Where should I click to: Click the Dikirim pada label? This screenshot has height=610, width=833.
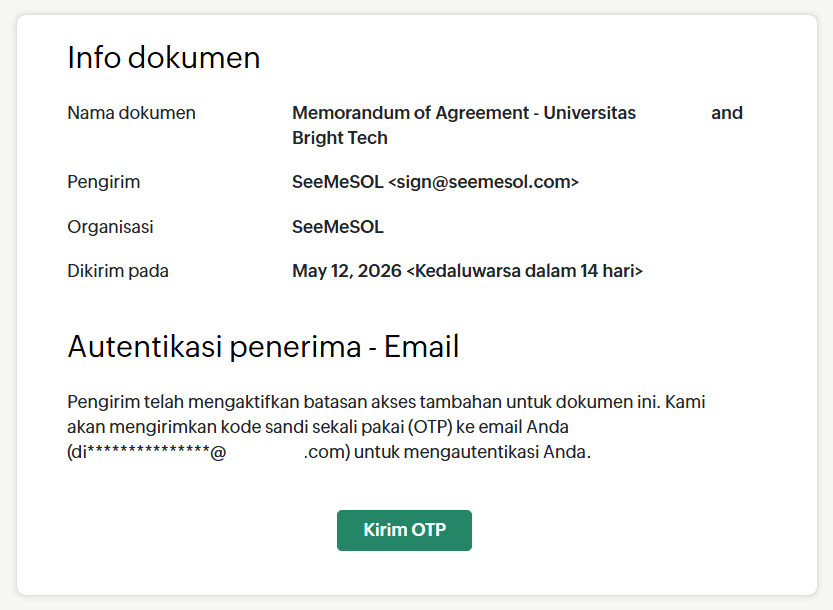(x=117, y=271)
